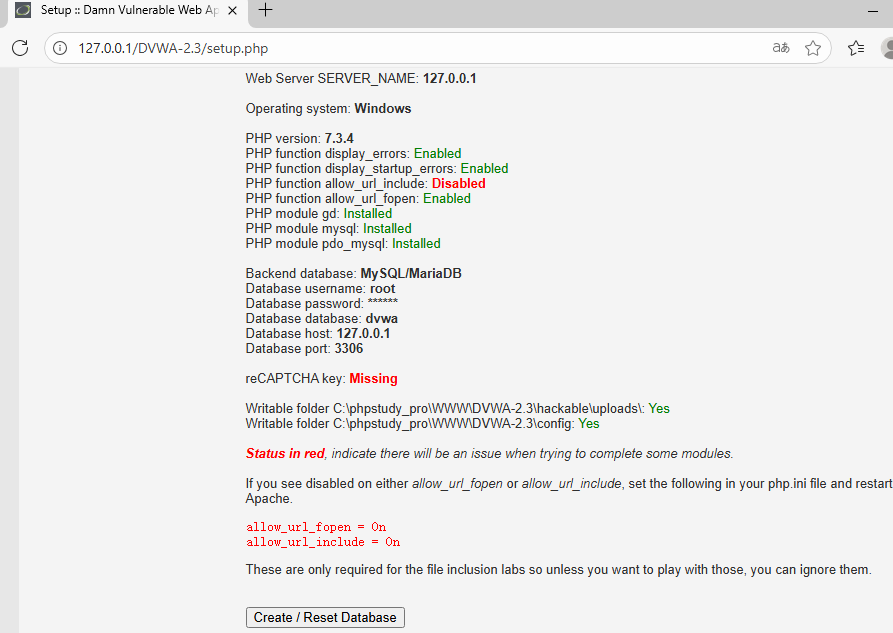
Task: Click Installed status for PHP module pdo_mysql
Action: (x=416, y=243)
